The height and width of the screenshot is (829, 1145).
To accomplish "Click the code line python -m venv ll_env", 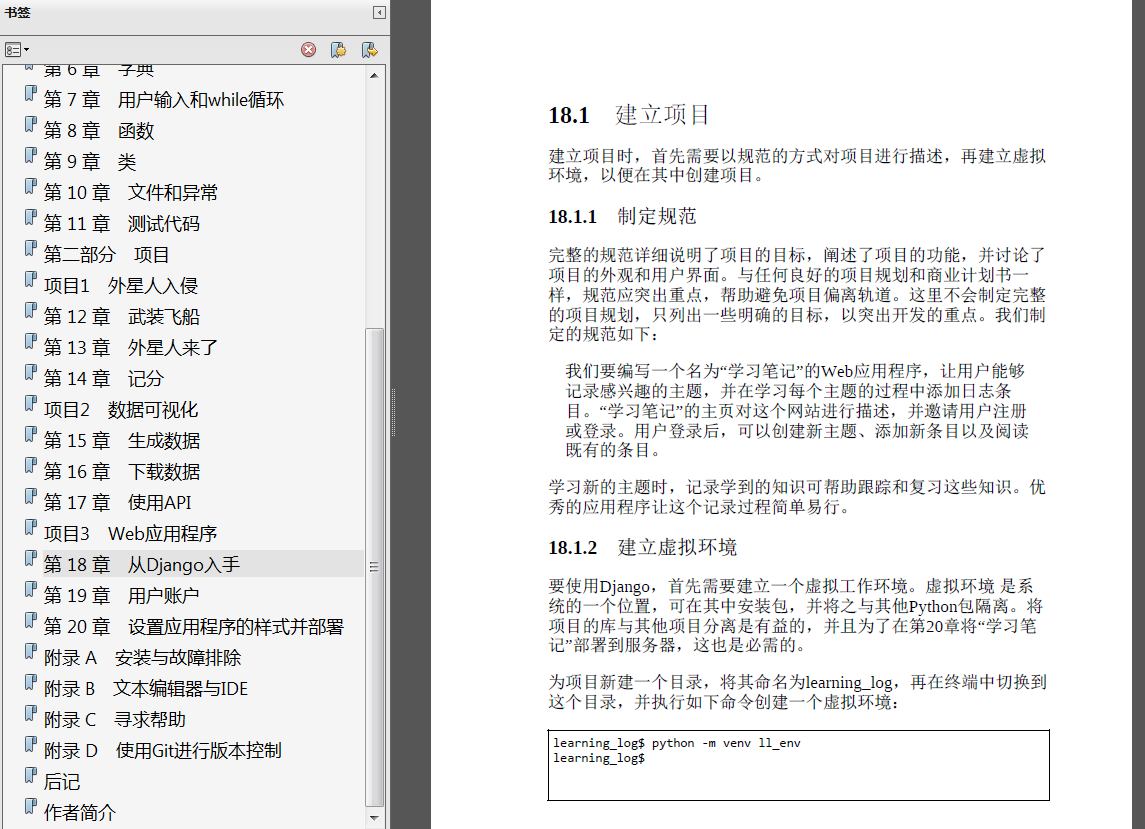I will pos(726,743).
